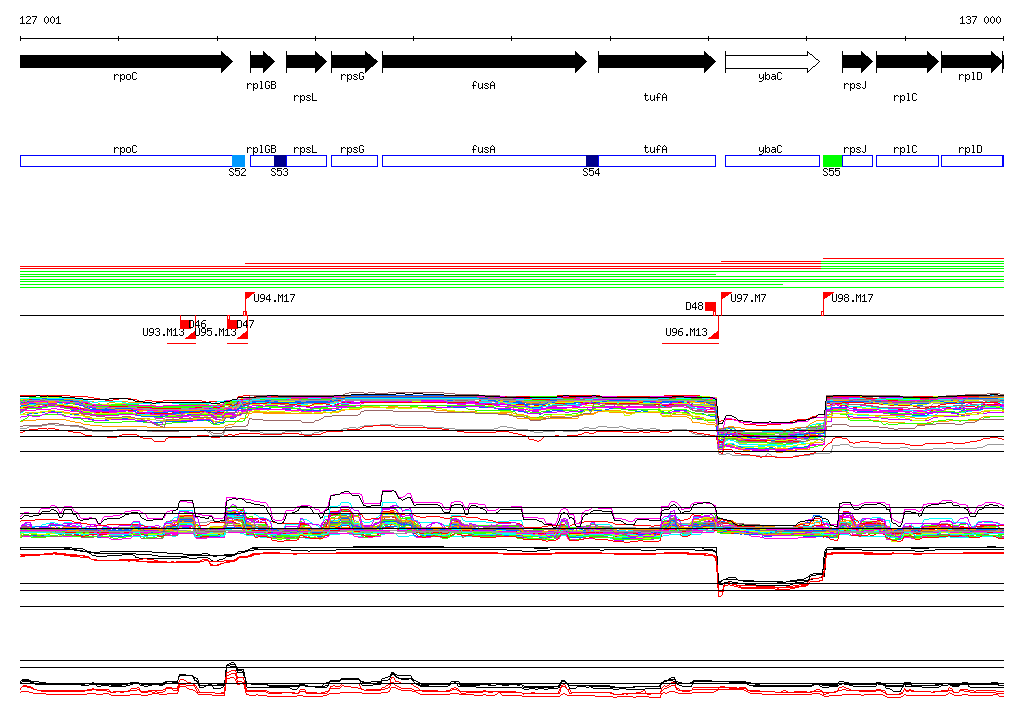Select the fusA blue outlined annotation box

point(484,161)
